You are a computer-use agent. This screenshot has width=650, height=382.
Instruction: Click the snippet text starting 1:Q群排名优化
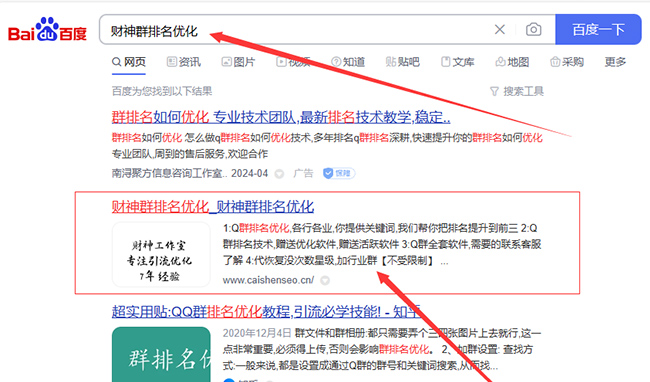pos(382,244)
